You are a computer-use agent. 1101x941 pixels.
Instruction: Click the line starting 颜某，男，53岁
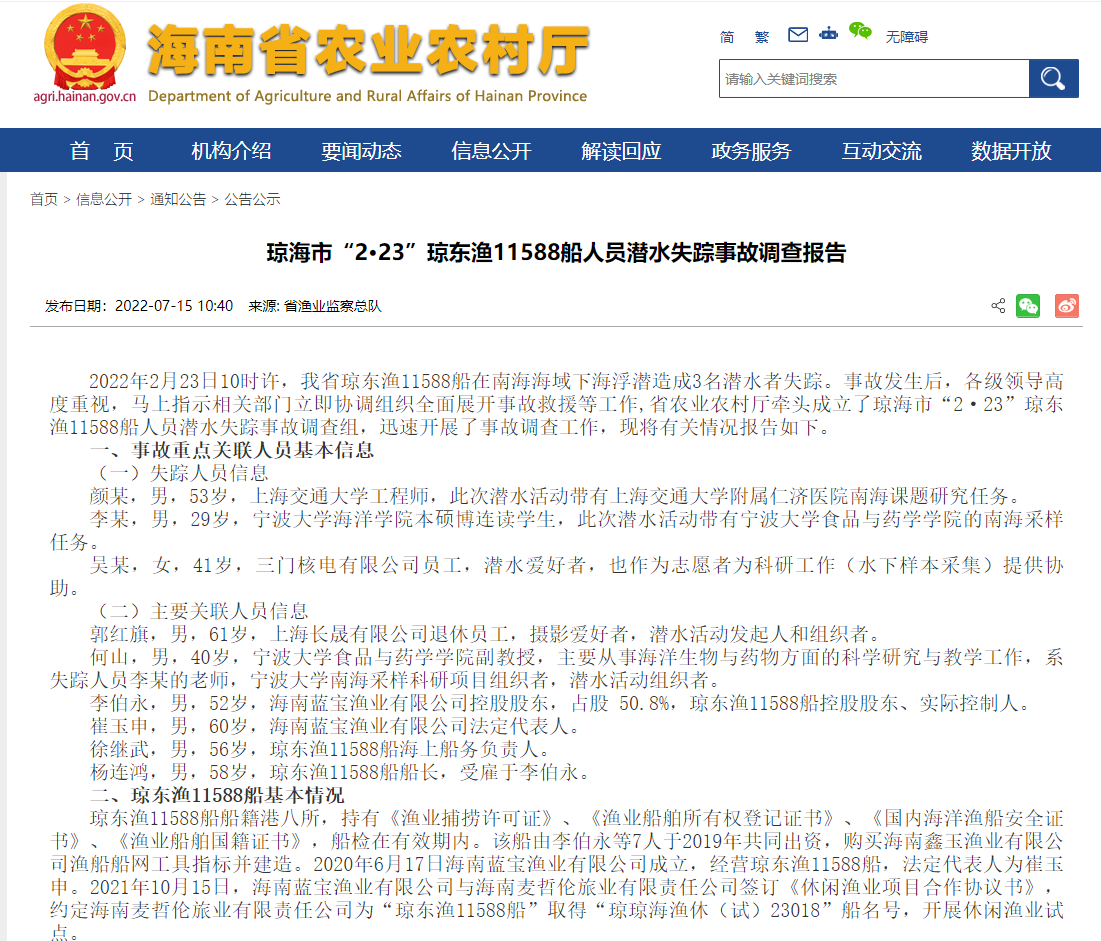[558, 496]
